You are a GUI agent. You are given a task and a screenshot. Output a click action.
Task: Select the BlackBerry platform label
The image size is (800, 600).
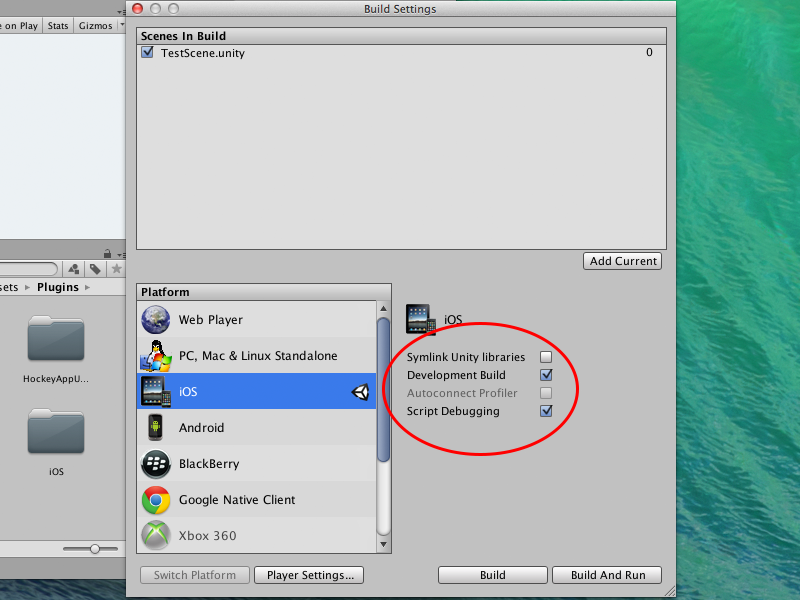point(209,464)
